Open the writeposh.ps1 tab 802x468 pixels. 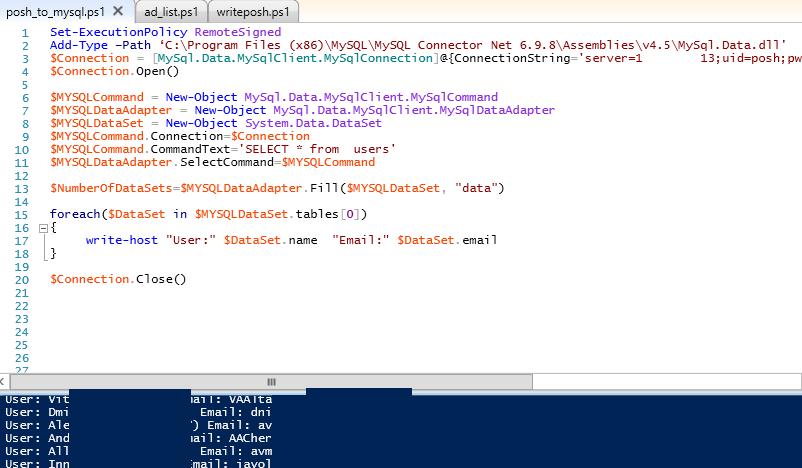pos(257,12)
